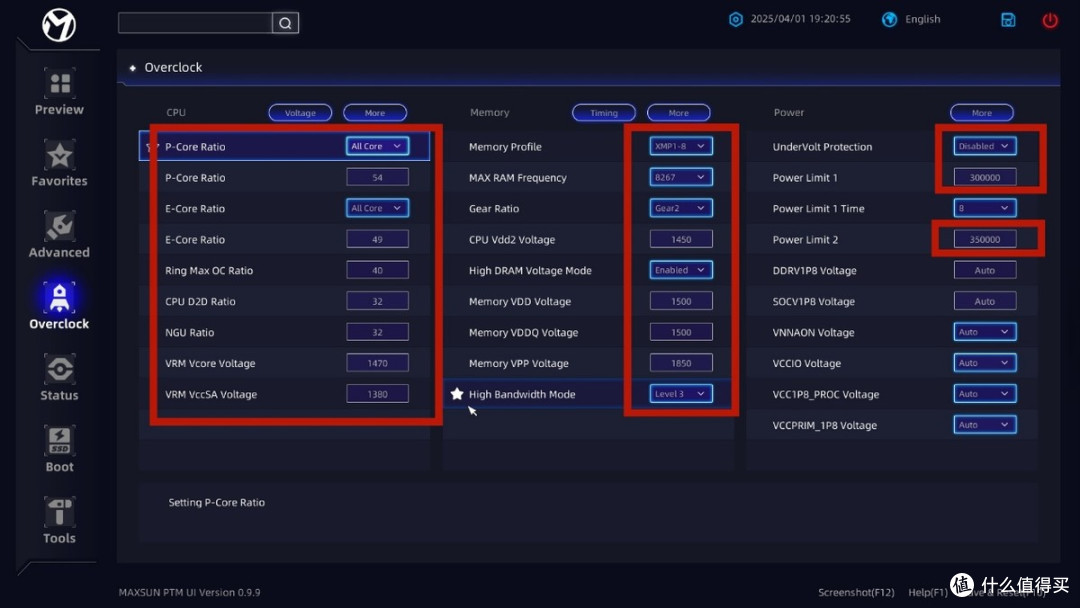This screenshot has height=608, width=1080.
Task: Open P-Core Ratio All Core dropdown
Action: click(x=377, y=146)
